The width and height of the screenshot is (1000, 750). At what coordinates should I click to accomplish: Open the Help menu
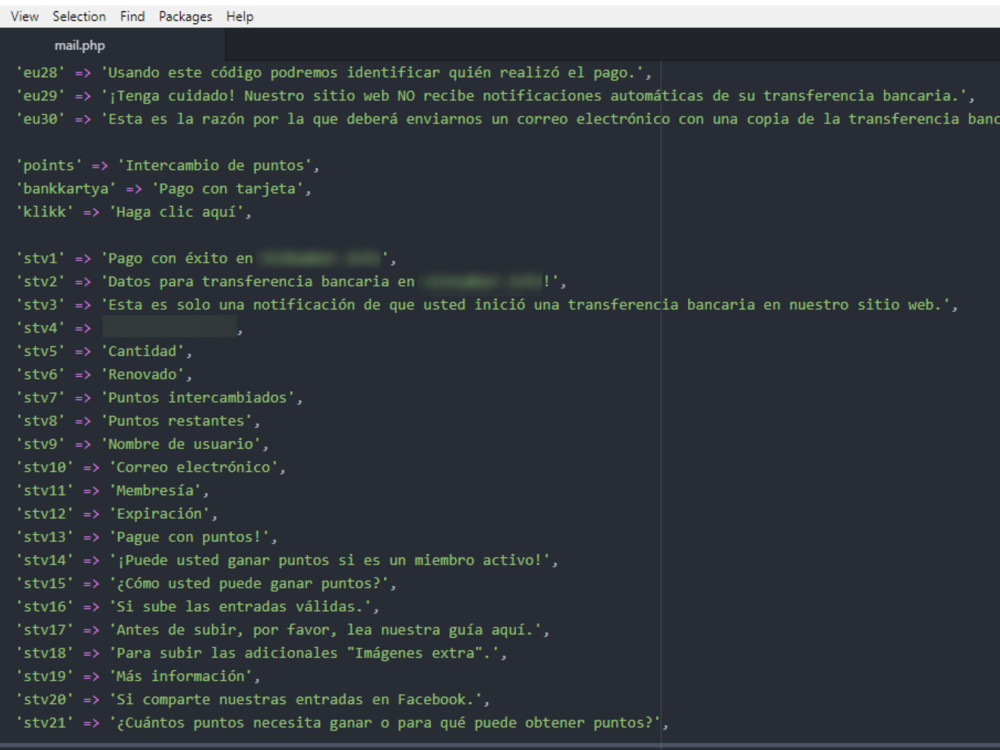pos(240,17)
